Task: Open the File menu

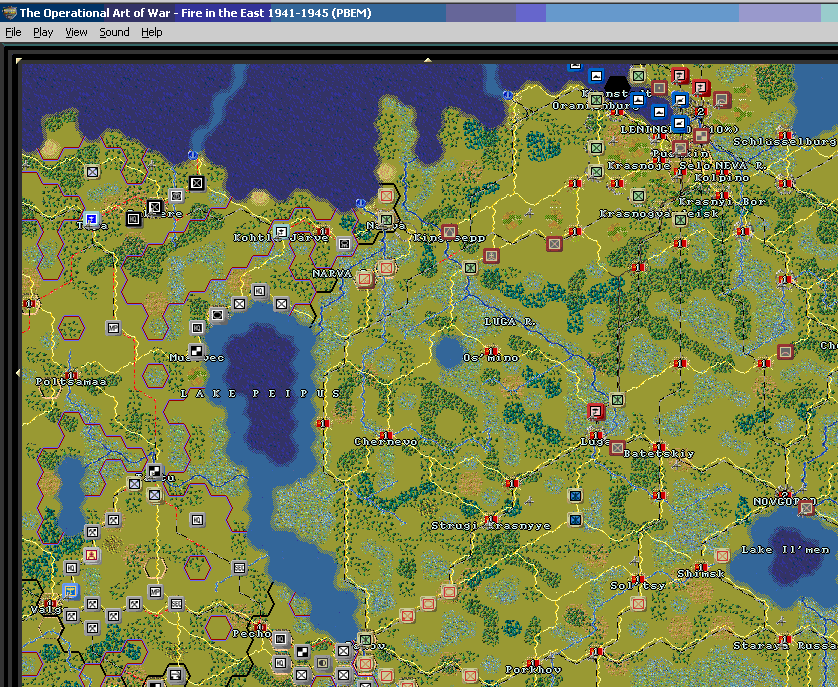Action: (x=13, y=33)
